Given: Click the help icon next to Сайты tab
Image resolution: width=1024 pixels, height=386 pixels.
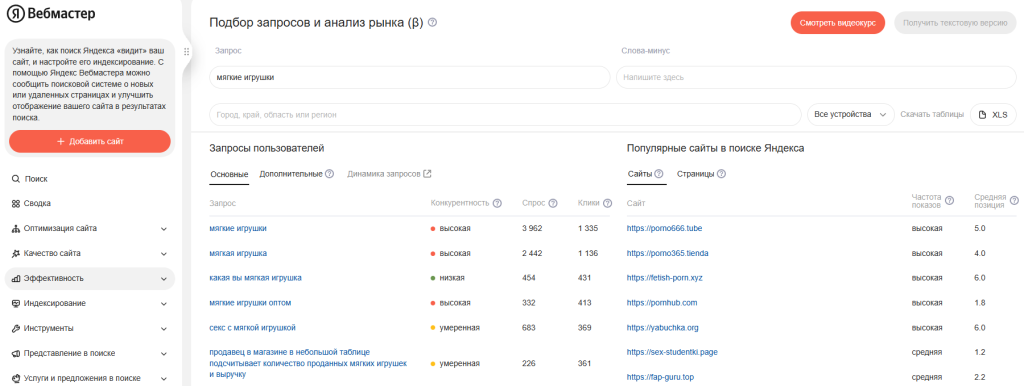Looking at the screenshot, I should pos(659,174).
